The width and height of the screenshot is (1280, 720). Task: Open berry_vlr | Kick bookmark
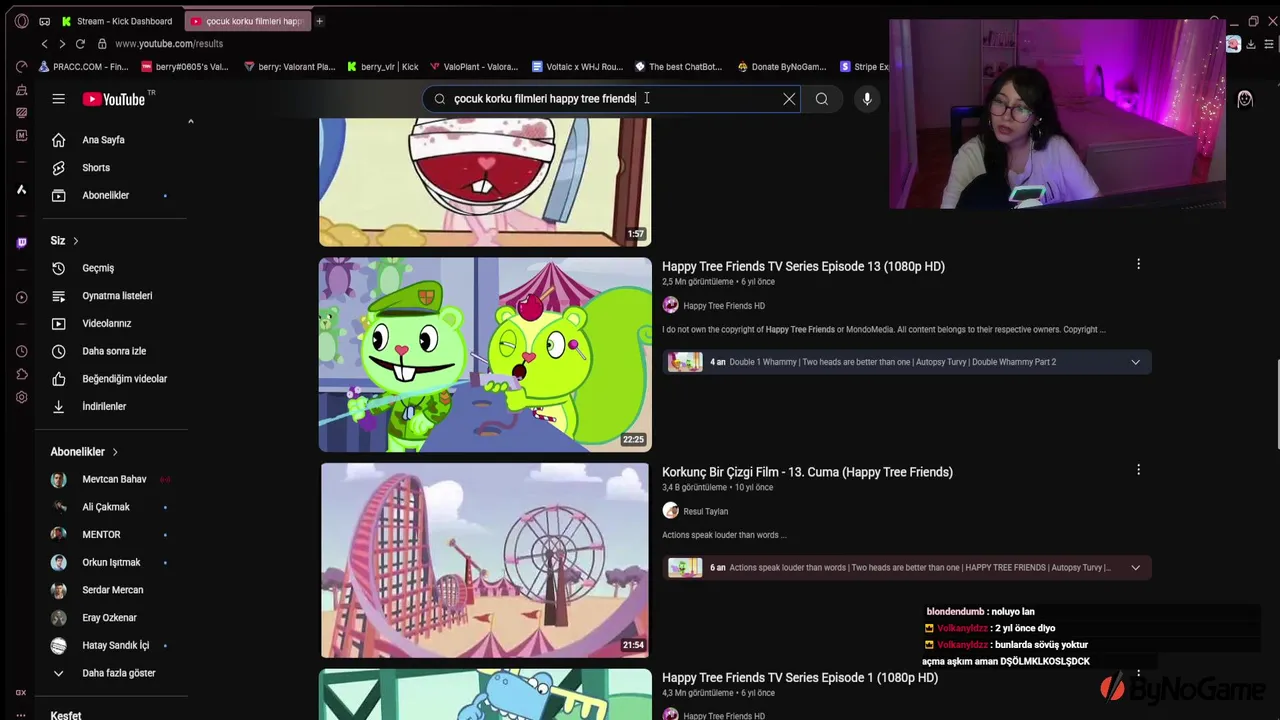[x=382, y=67]
